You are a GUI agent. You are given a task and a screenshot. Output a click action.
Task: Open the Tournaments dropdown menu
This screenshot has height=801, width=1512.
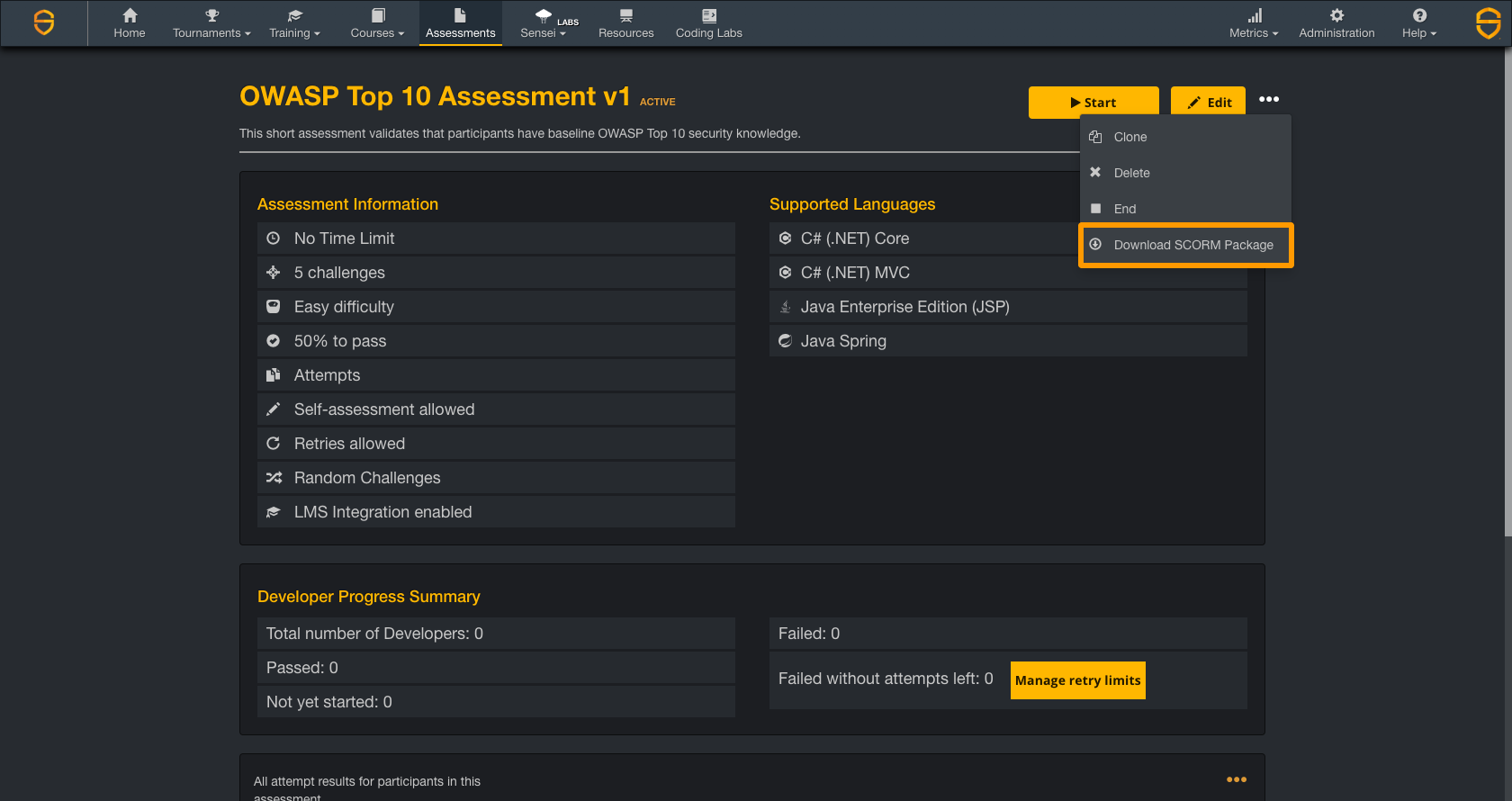(211, 32)
